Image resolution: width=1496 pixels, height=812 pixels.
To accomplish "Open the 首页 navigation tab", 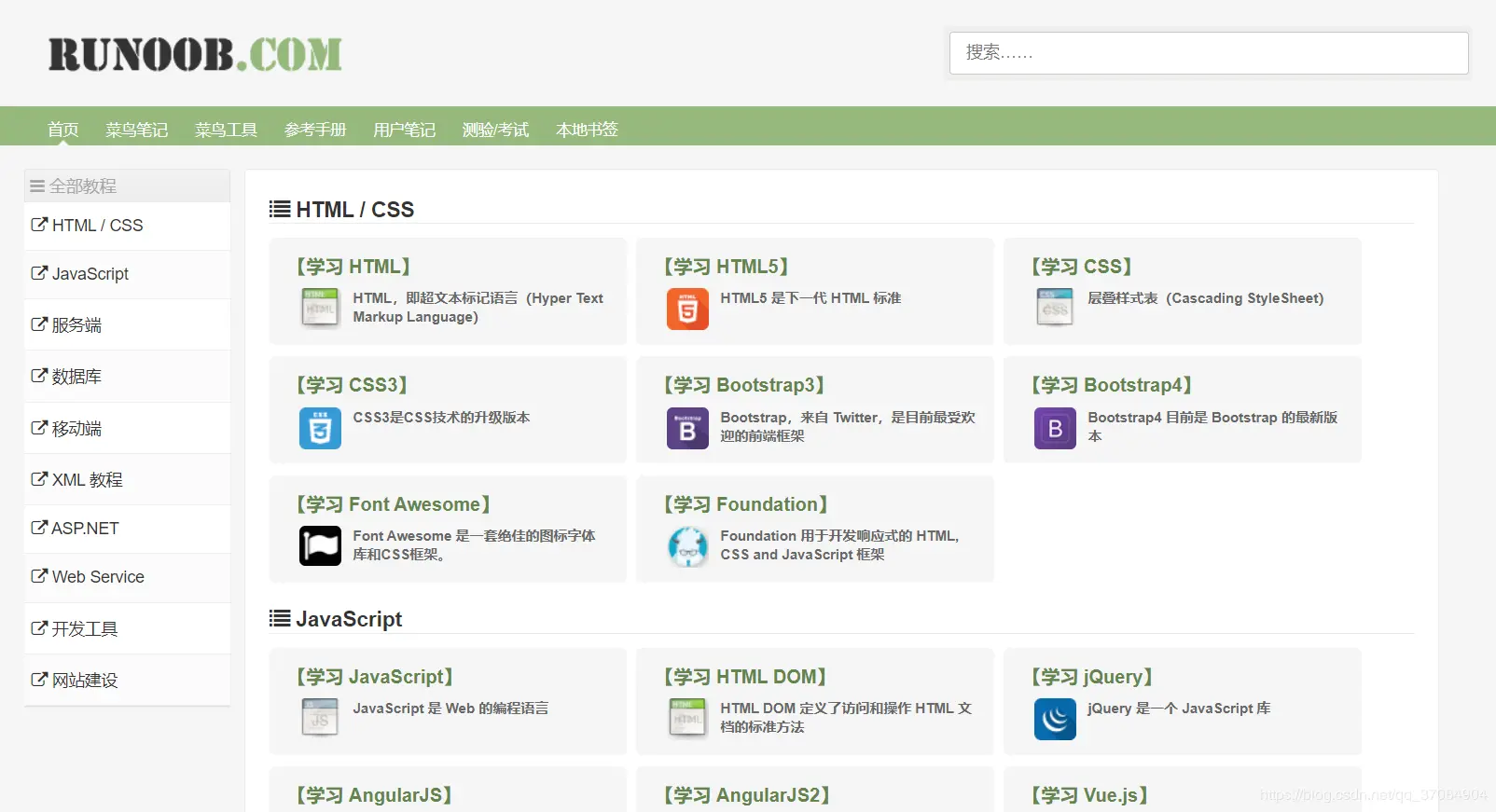I will pos(62,130).
